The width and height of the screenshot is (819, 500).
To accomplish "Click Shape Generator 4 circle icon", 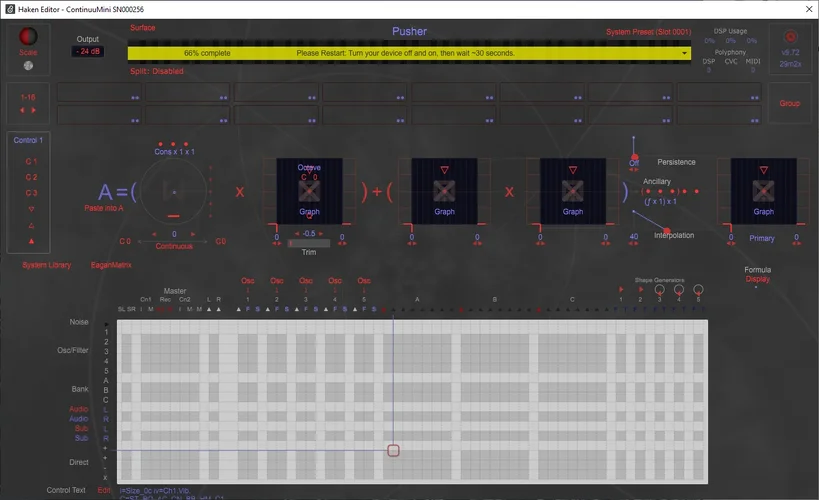I will pos(679,289).
